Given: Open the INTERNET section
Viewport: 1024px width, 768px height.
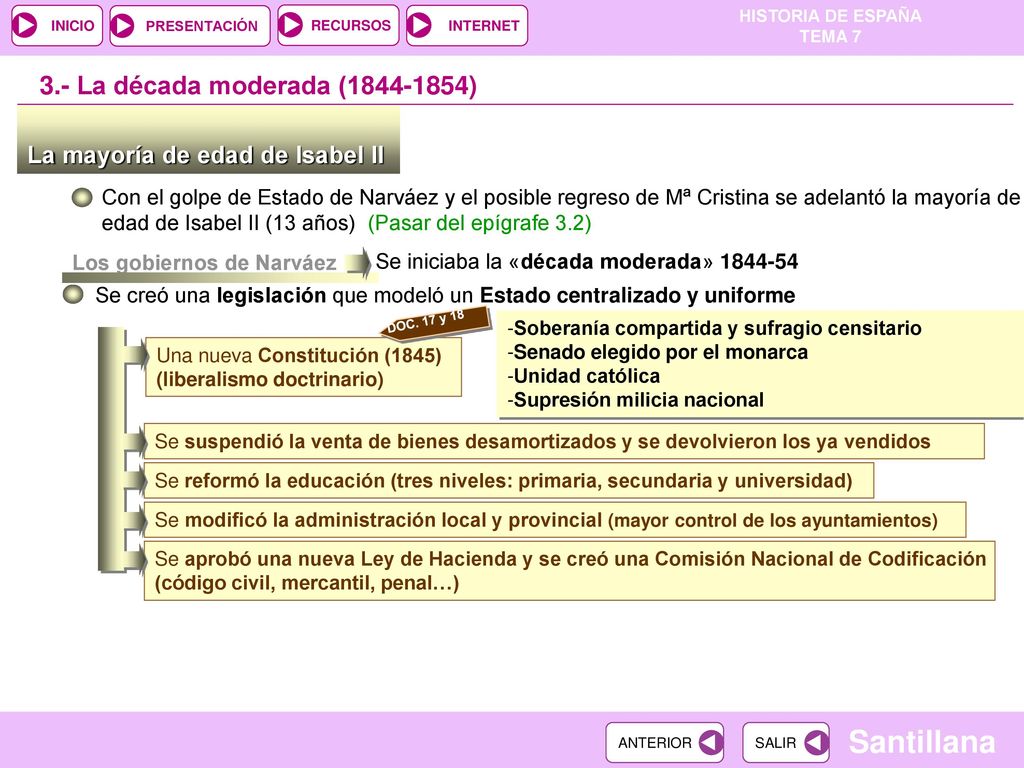Looking at the screenshot, I should [466, 25].
